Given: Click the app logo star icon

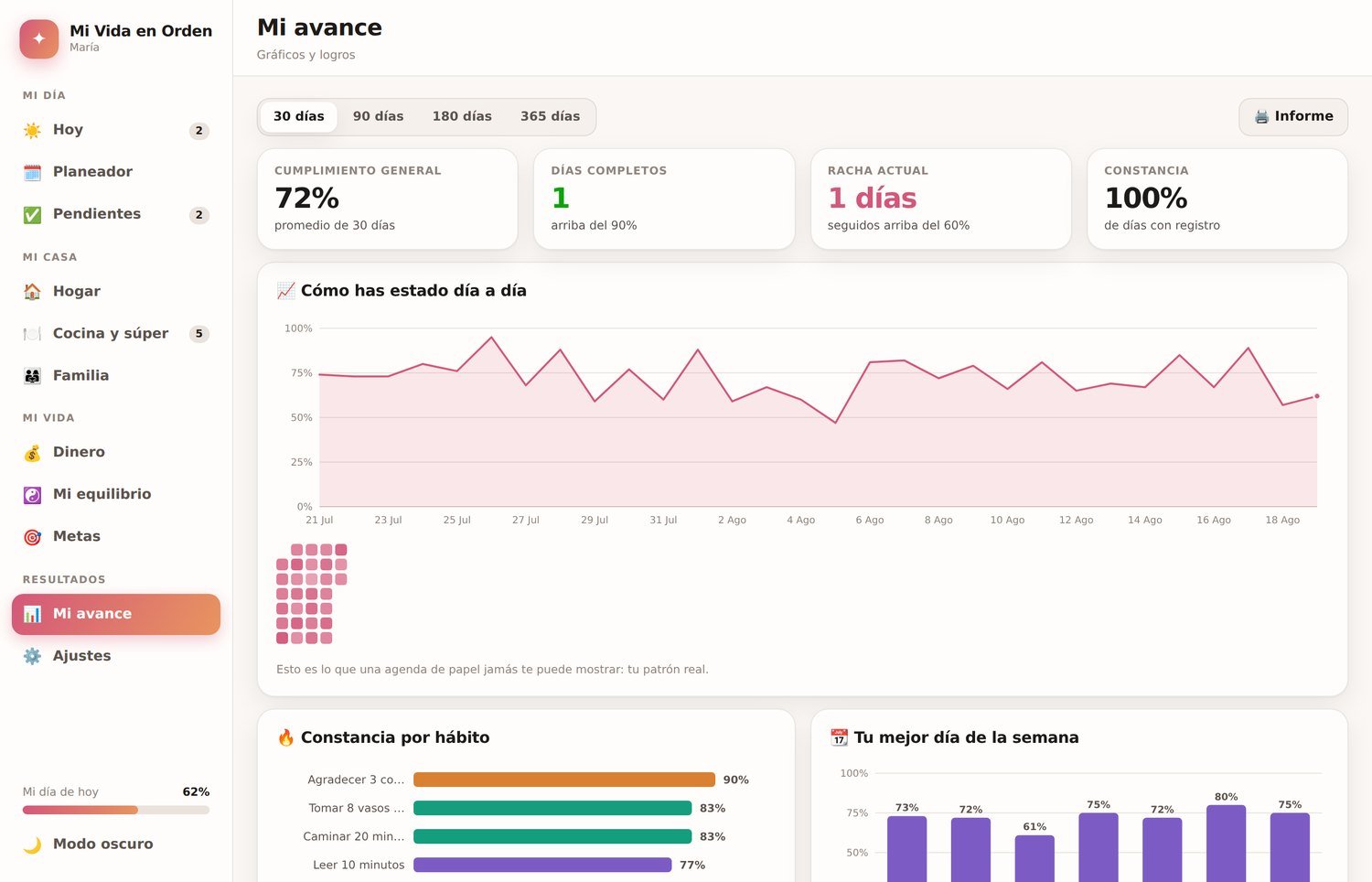Looking at the screenshot, I should [39, 38].
